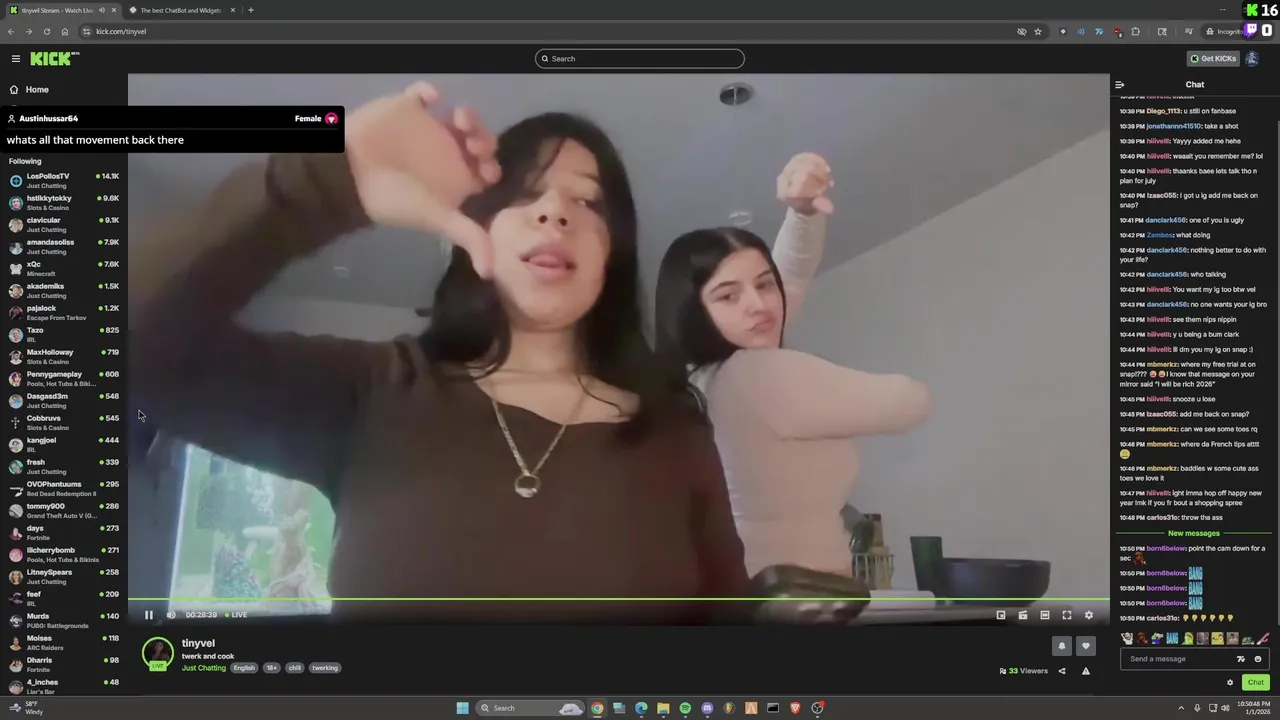
Task: Click the Twitch icon at top right
Action: point(1250,31)
